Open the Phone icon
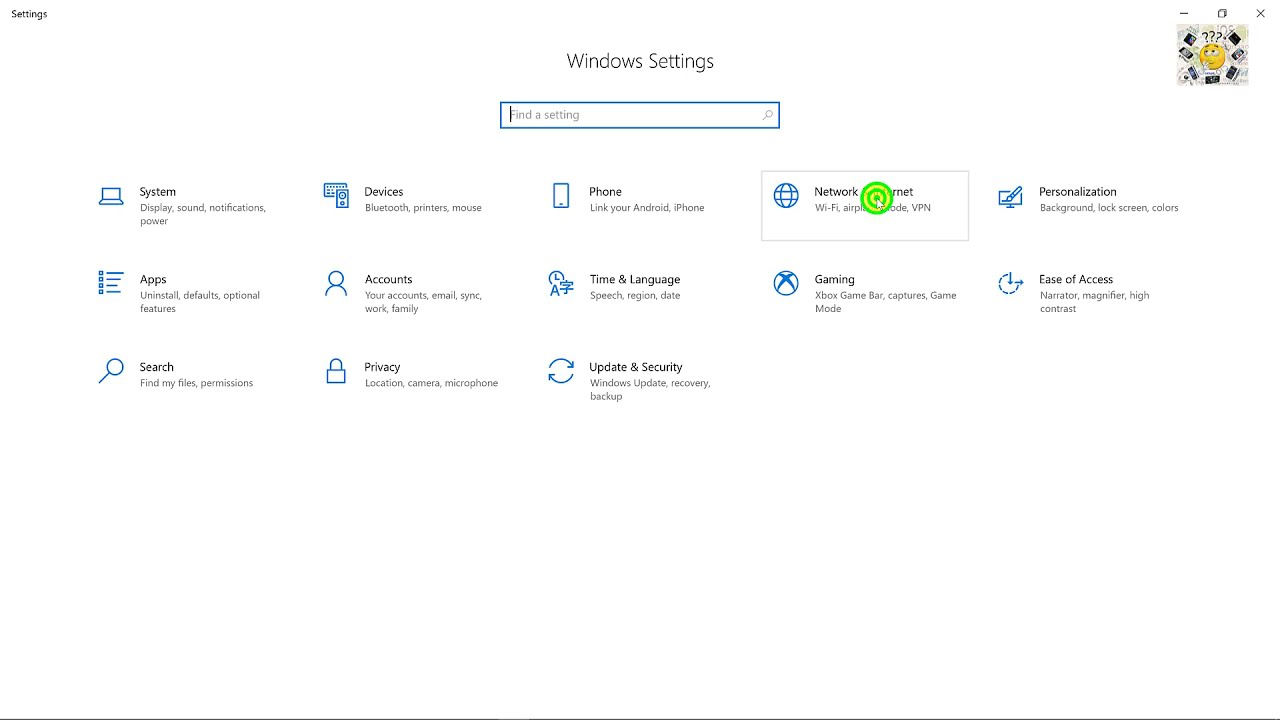The image size is (1280, 720). click(x=561, y=195)
